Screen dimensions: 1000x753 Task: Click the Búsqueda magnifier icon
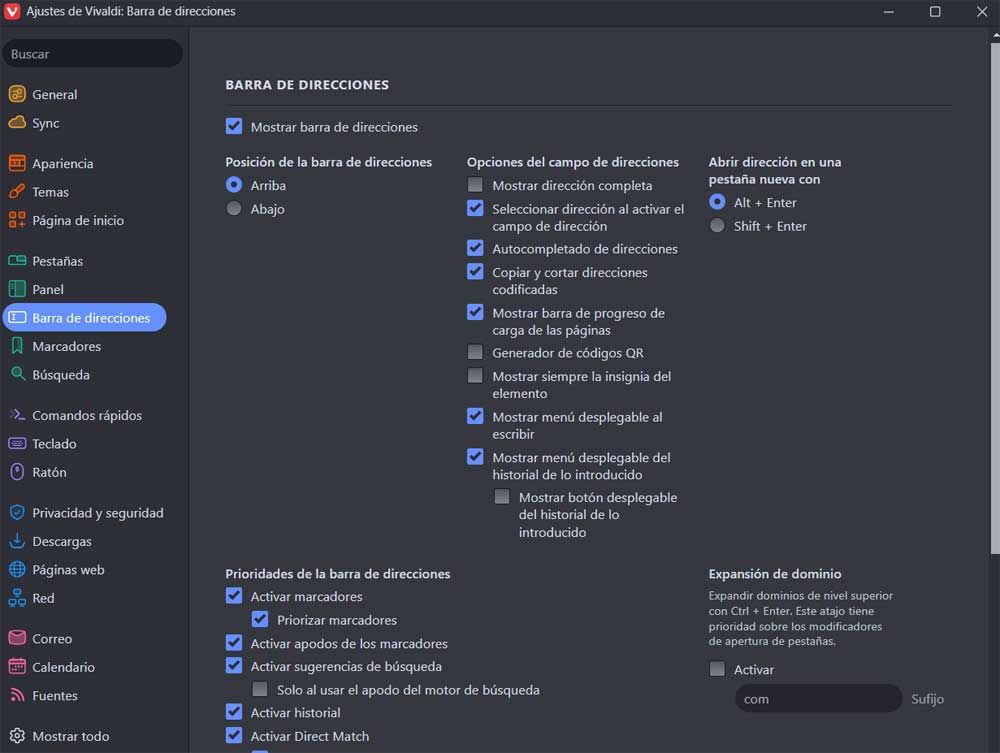point(17,374)
